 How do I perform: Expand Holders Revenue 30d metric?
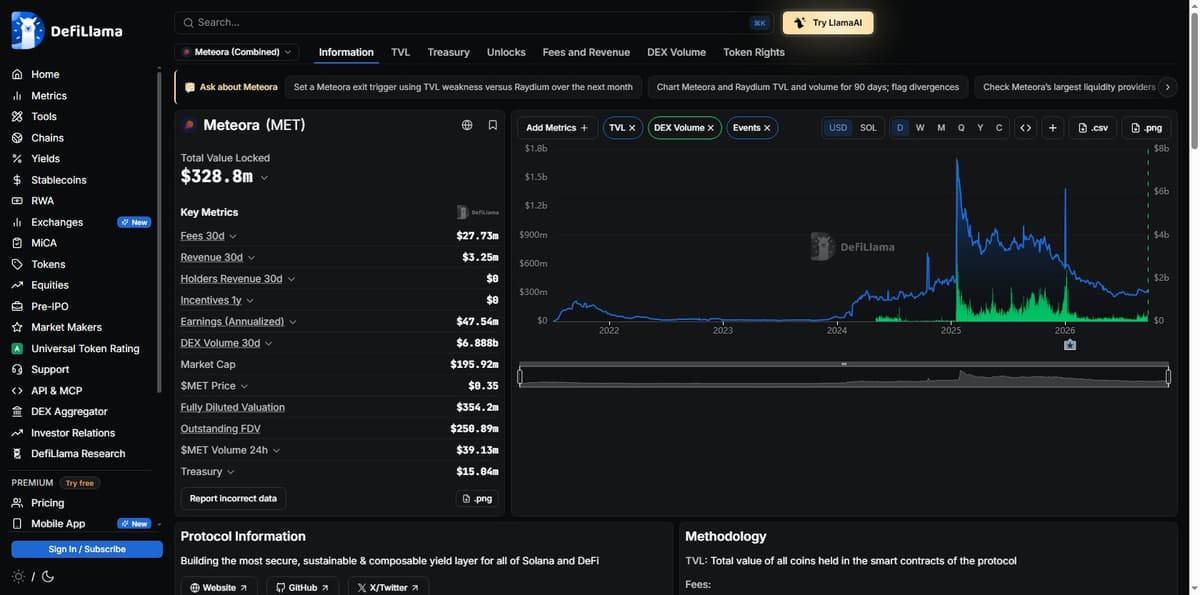(291, 279)
